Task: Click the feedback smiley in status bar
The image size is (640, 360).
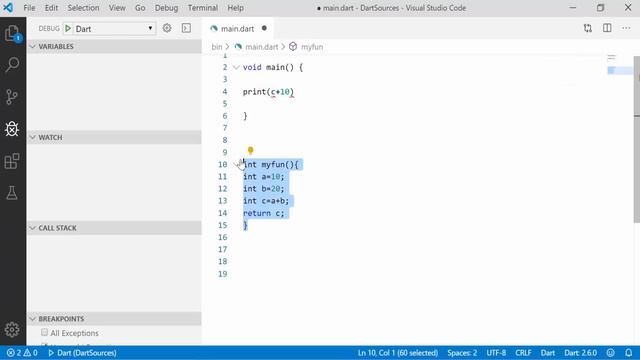Action: pyautogui.click(x=611, y=353)
